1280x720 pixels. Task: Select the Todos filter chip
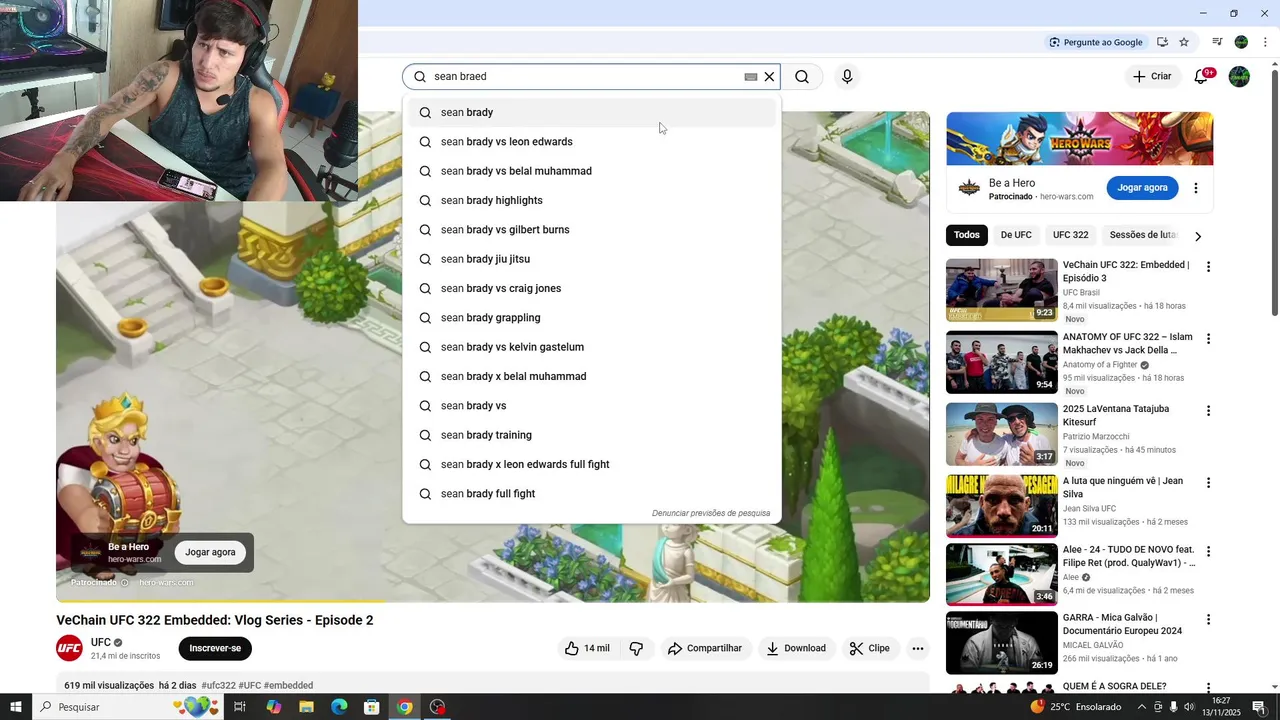pos(967,235)
